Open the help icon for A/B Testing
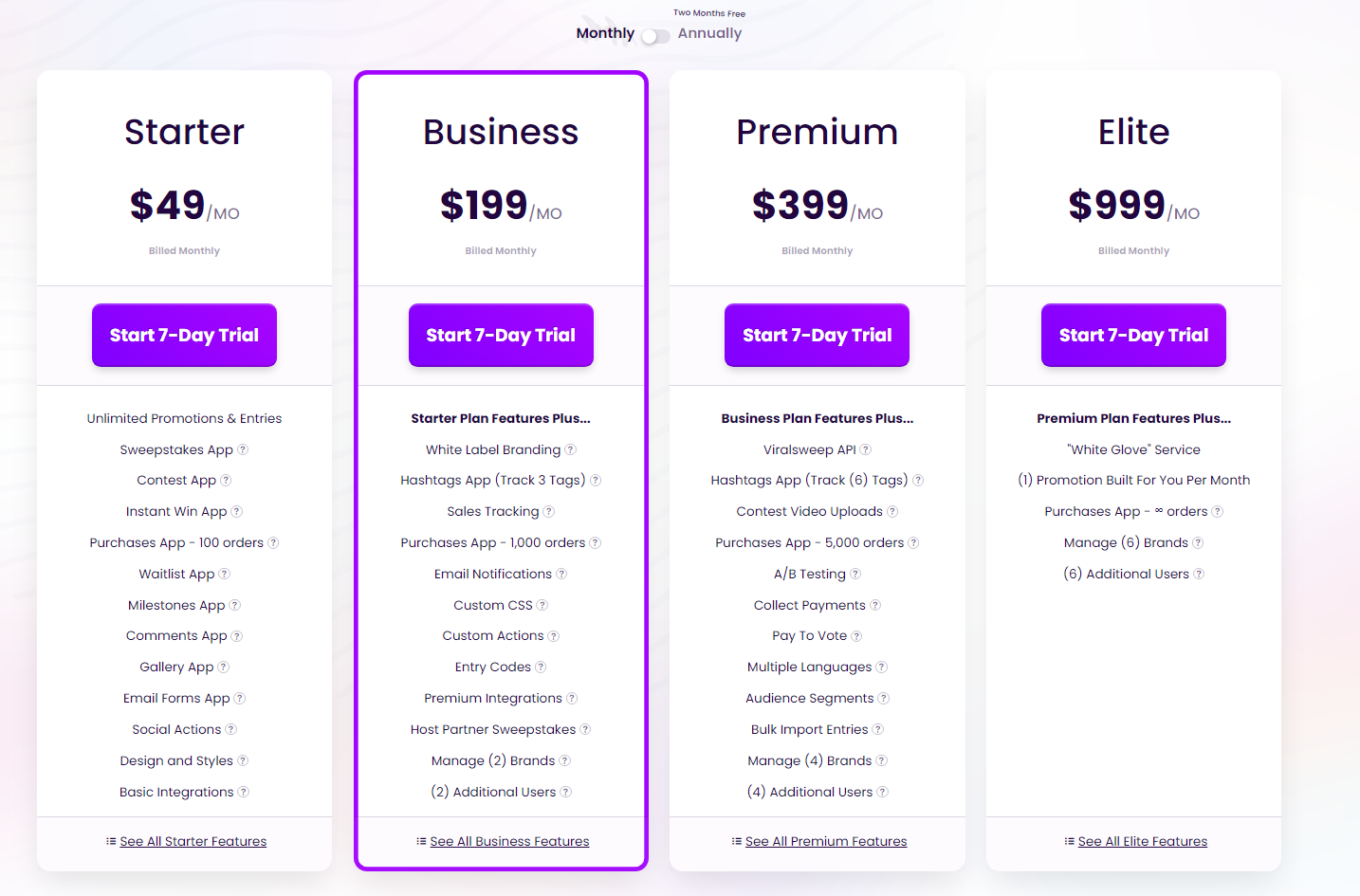This screenshot has height=896, width=1360. (856, 574)
